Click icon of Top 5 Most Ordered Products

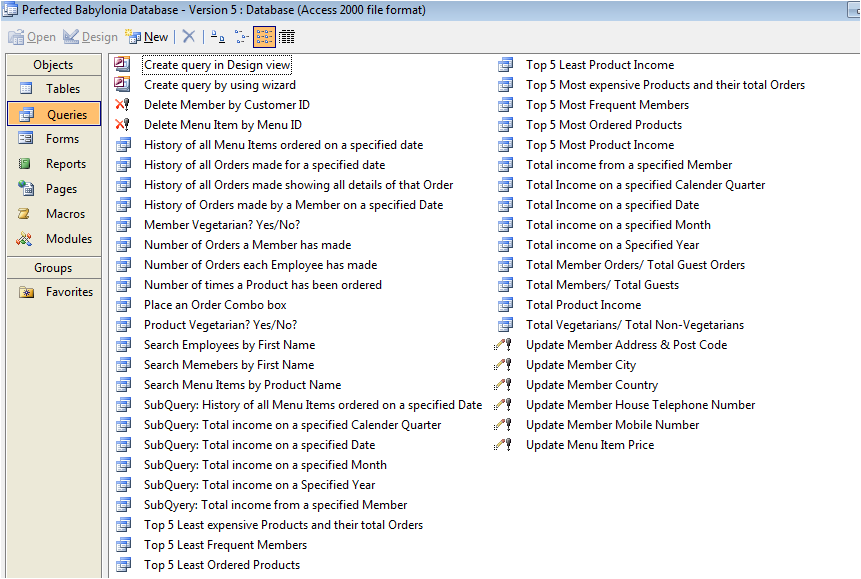click(x=505, y=125)
